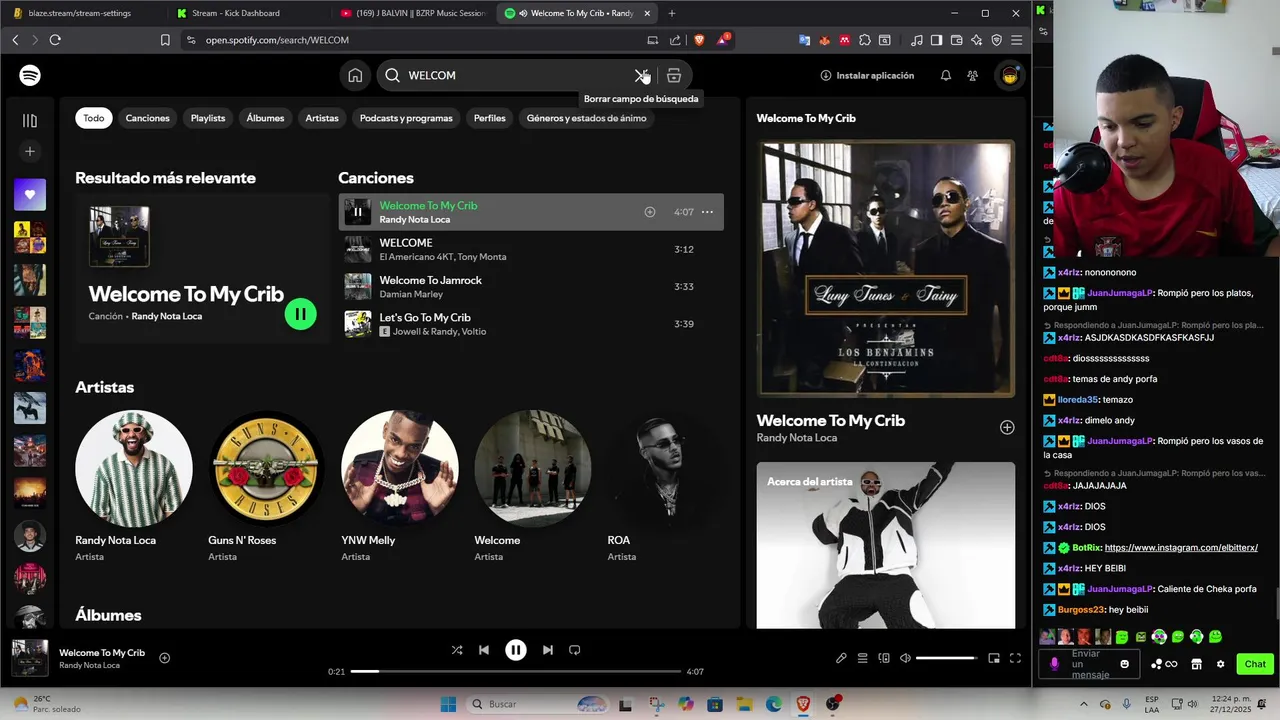Open the browser hamburger menu
Image resolution: width=1280 pixels, height=720 pixels.
point(1017,40)
